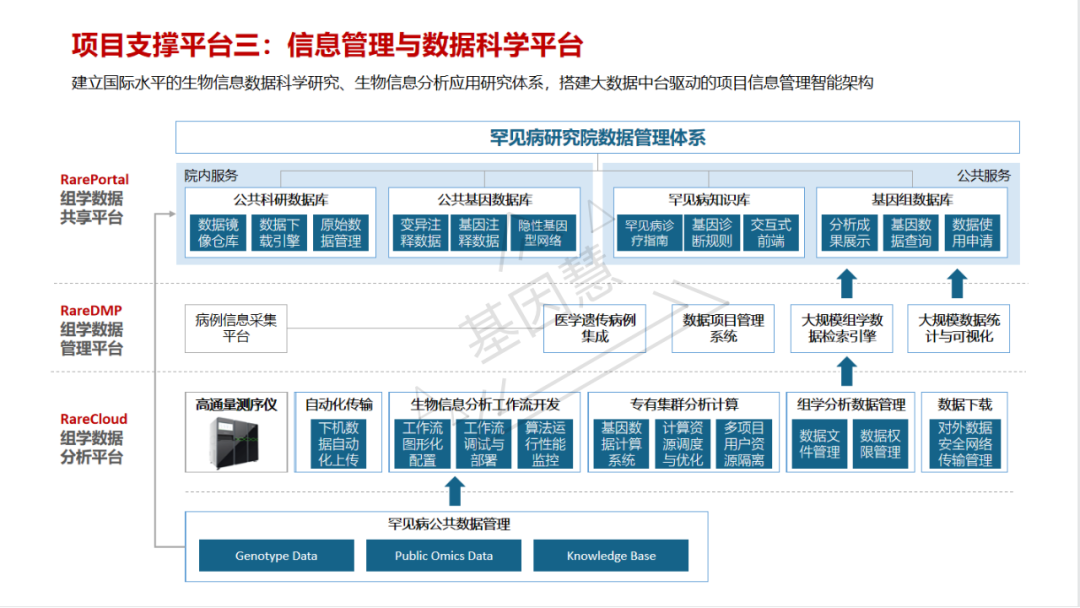Viewport: 1080px width, 608px height.
Task: Click the 数据项目管理系统 box
Action: pos(723,329)
